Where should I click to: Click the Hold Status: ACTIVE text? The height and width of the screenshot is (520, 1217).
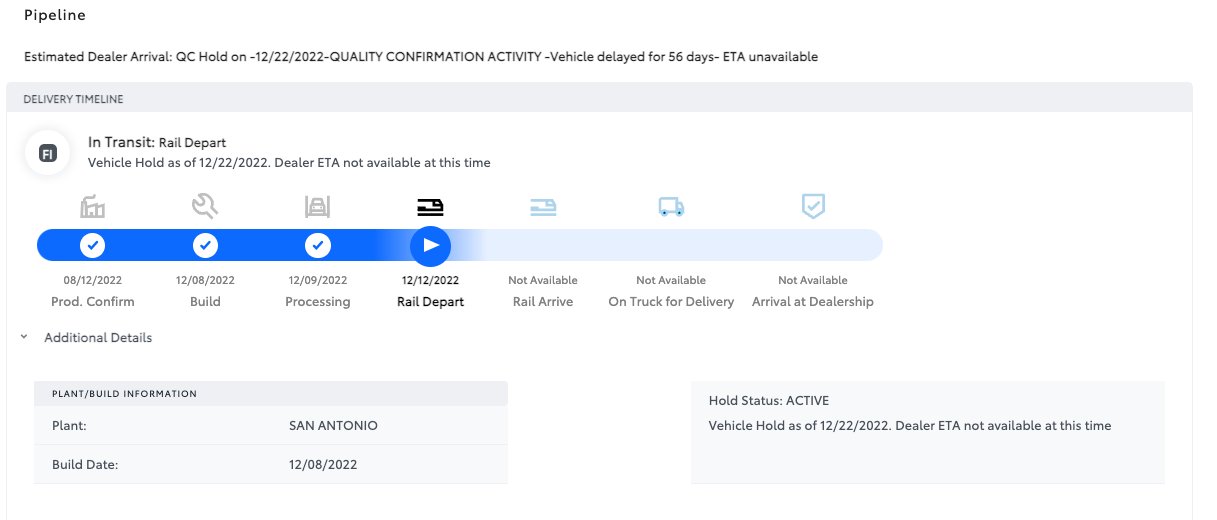[x=769, y=401]
